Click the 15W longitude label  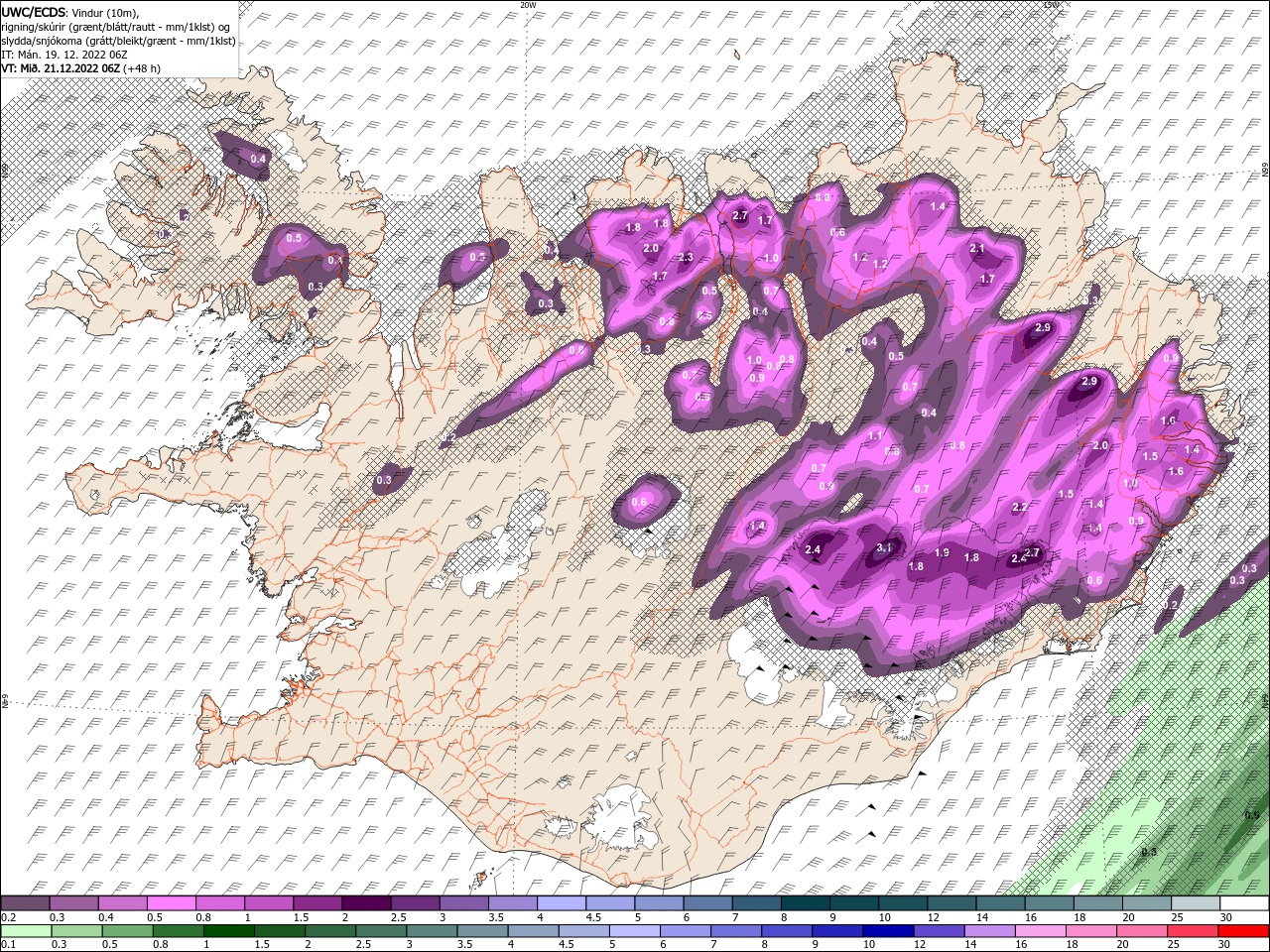1051,5
